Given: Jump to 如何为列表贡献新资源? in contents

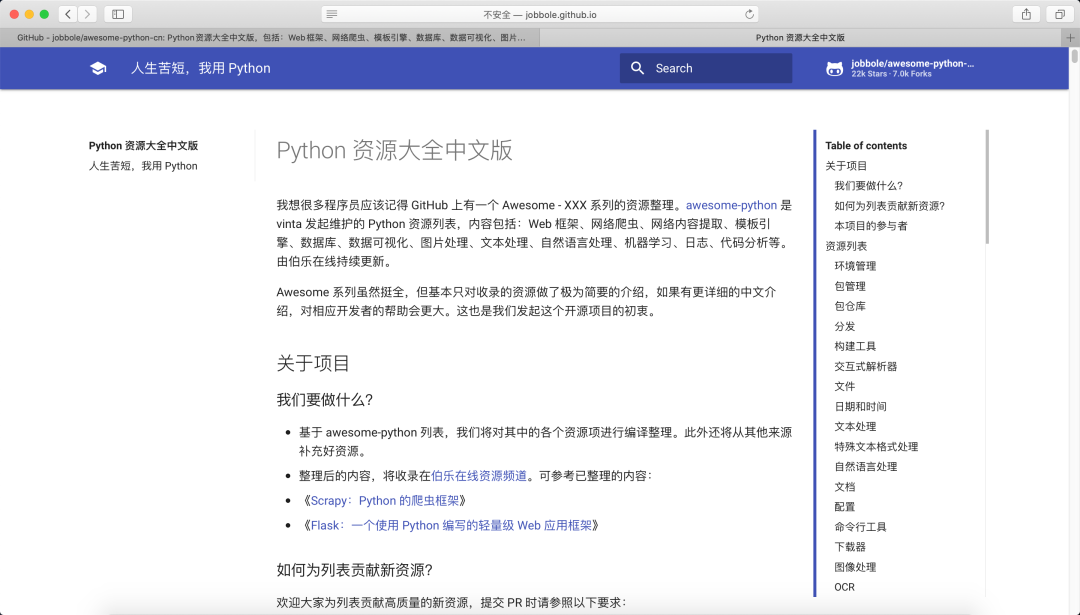Looking at the screenshot, I should (x=889, y=206).
